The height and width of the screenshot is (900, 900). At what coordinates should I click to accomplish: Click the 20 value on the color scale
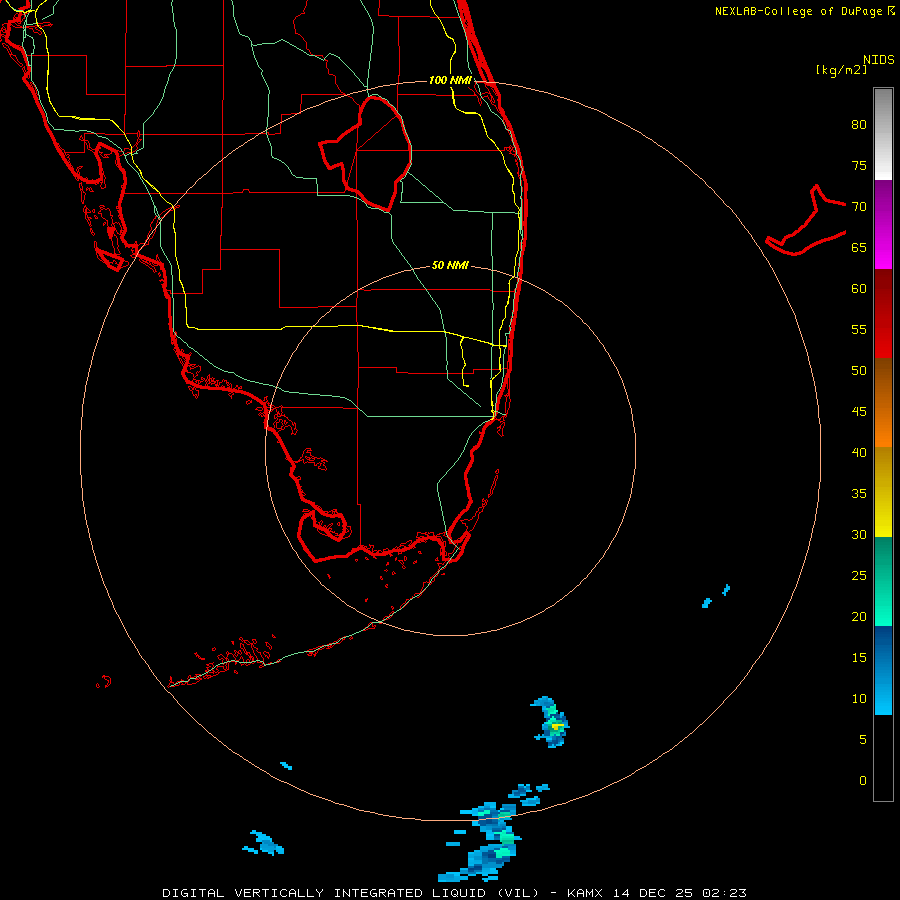point(859,616)
